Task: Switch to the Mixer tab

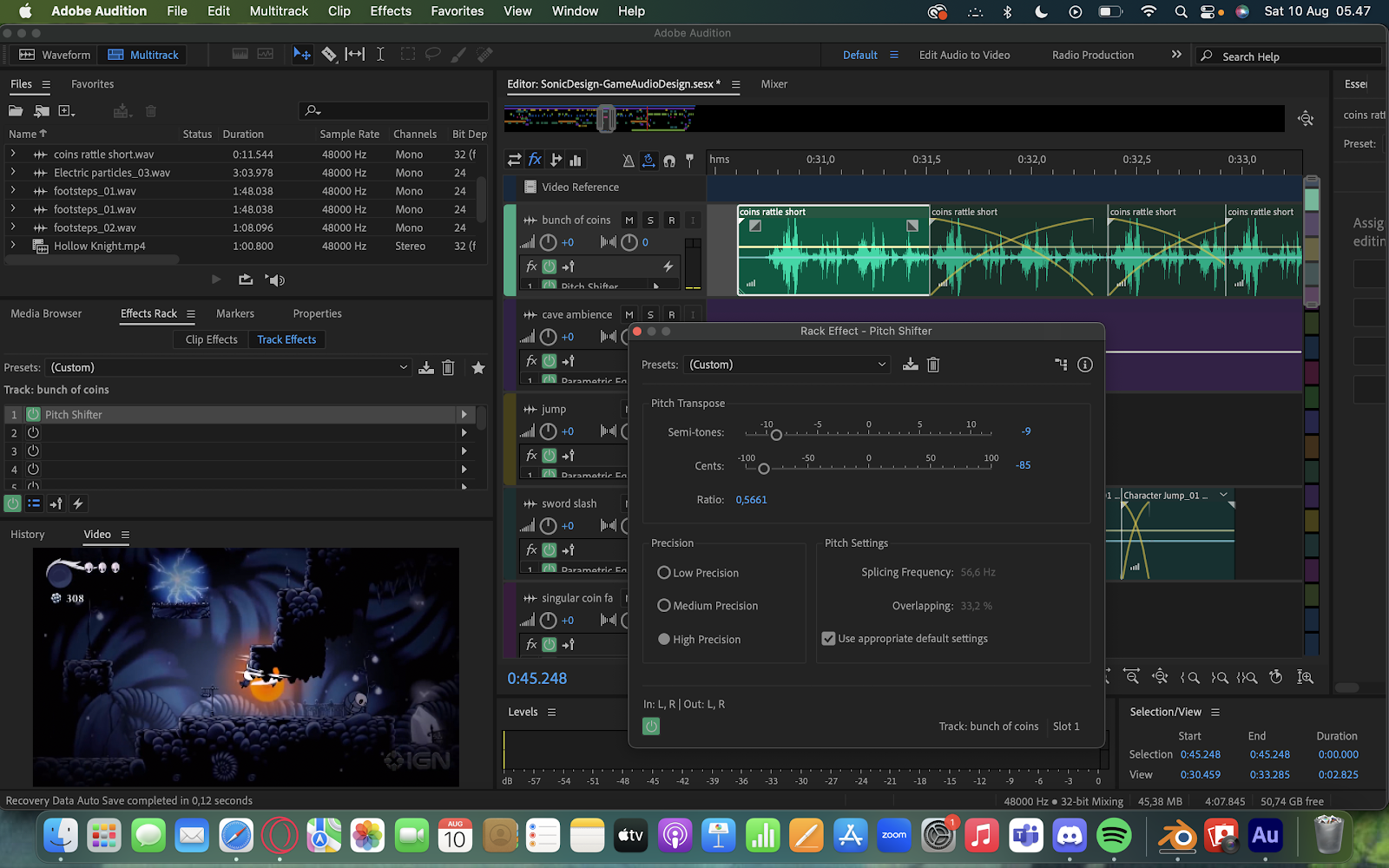Action: click(773, 84)
